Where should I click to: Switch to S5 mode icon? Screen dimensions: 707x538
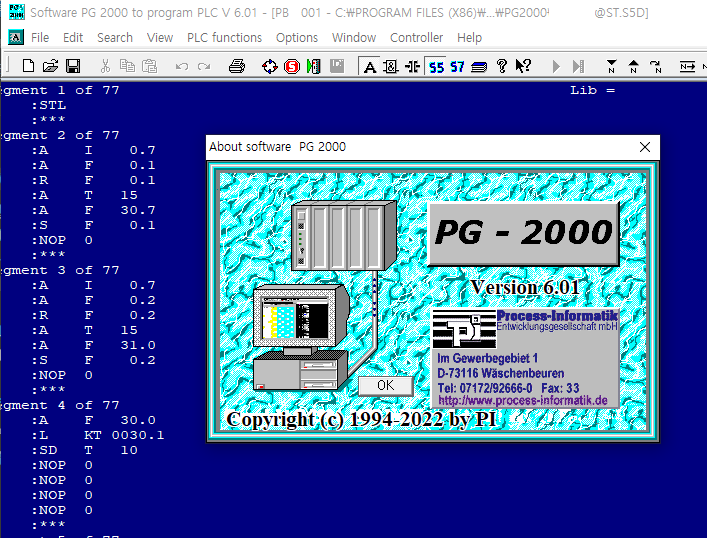coord(436,67)
